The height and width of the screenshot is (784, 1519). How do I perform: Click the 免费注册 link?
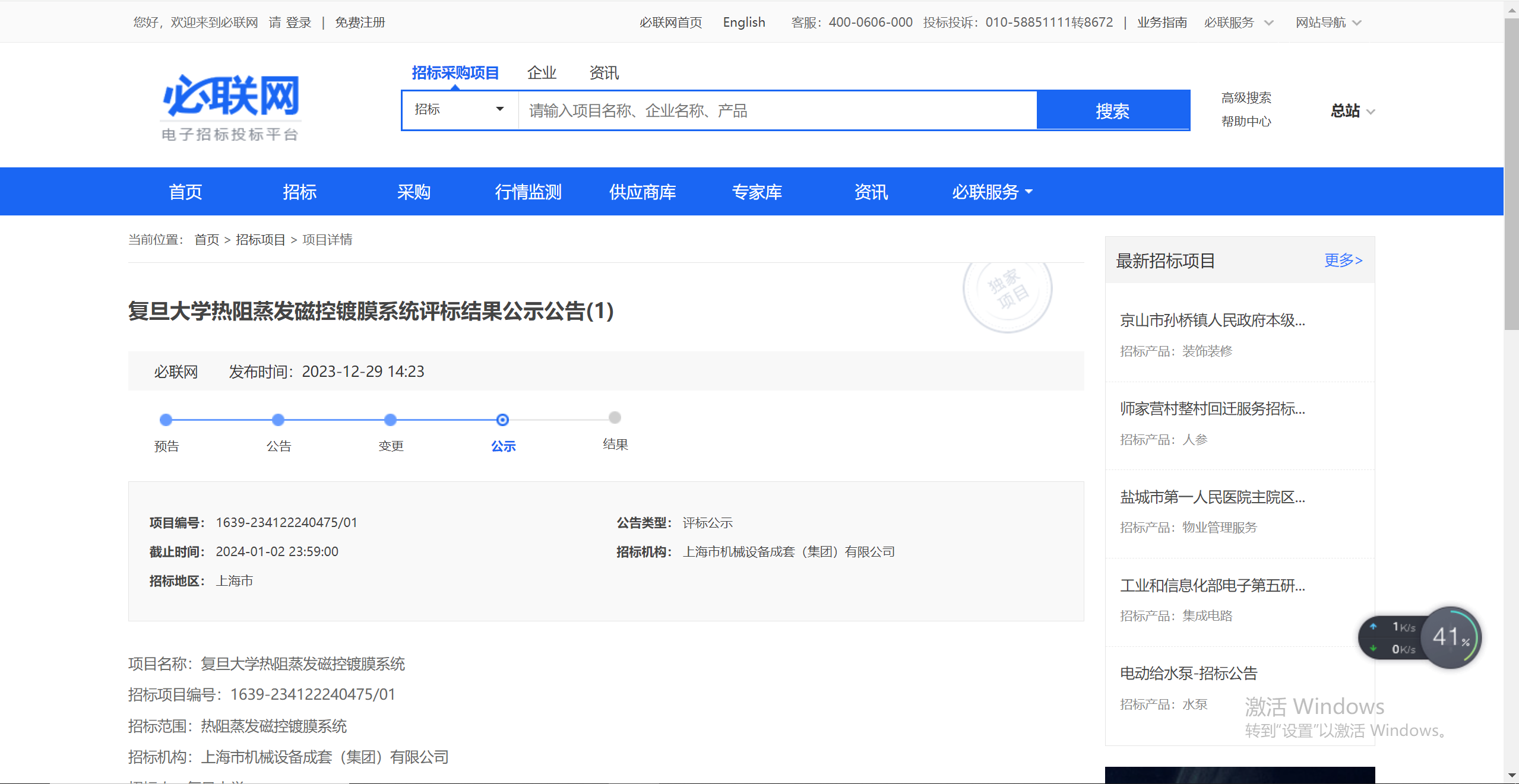tap(360, 23)
